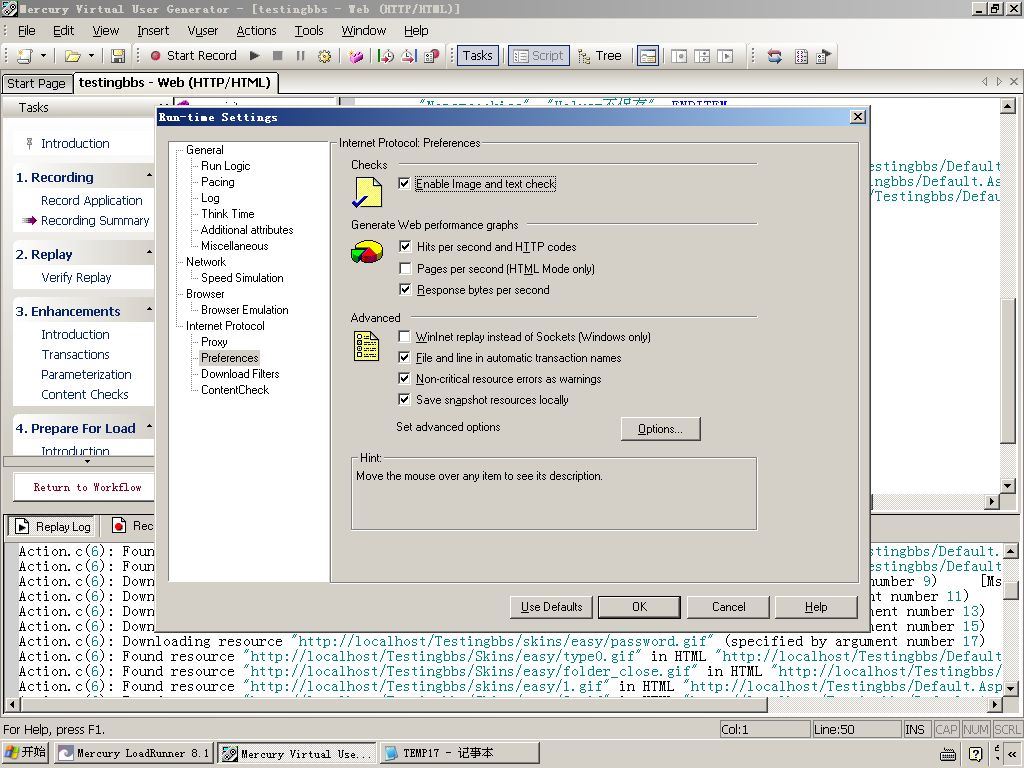The width and height of the screenshot is (1024, 768).
Task: Click the third snapshot layout icon
Action: click(x=725, y=56)
